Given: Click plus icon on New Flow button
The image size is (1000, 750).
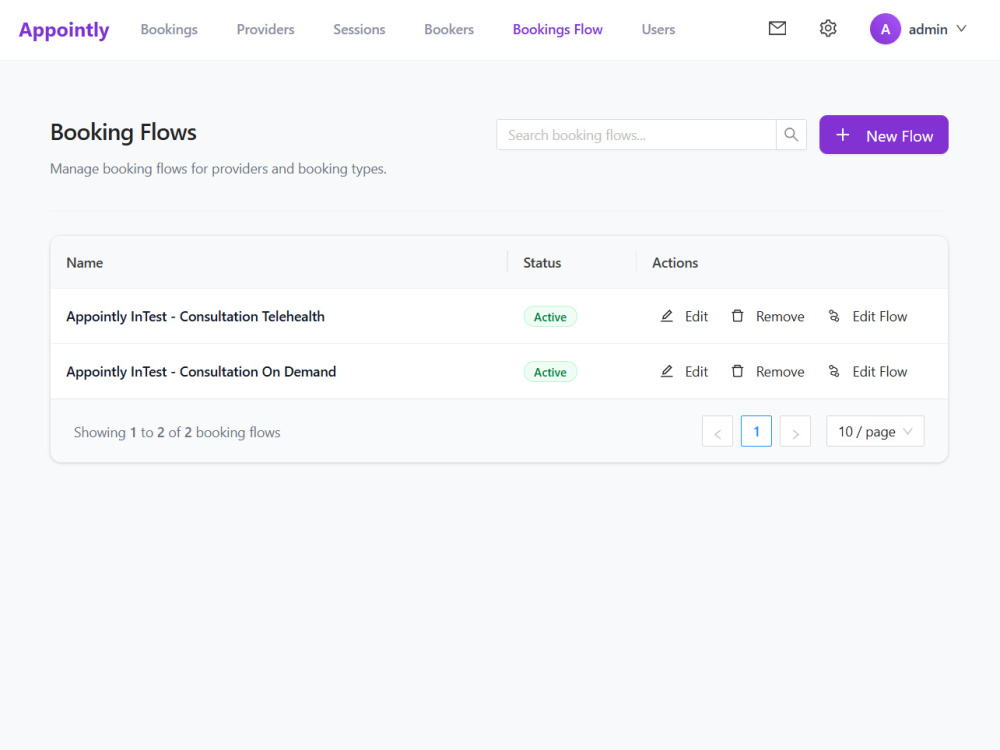Looking at the screenshot, I should [842, 135].
